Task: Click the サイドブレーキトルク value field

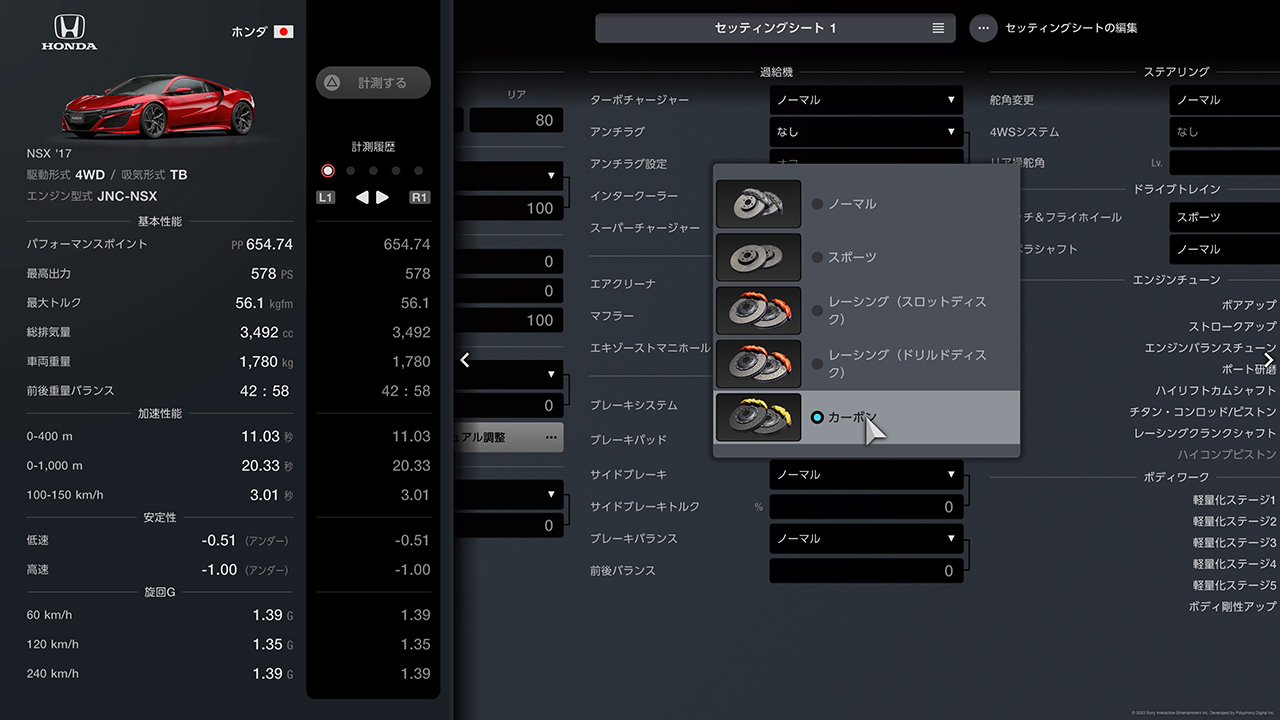Action: point(866,507)
